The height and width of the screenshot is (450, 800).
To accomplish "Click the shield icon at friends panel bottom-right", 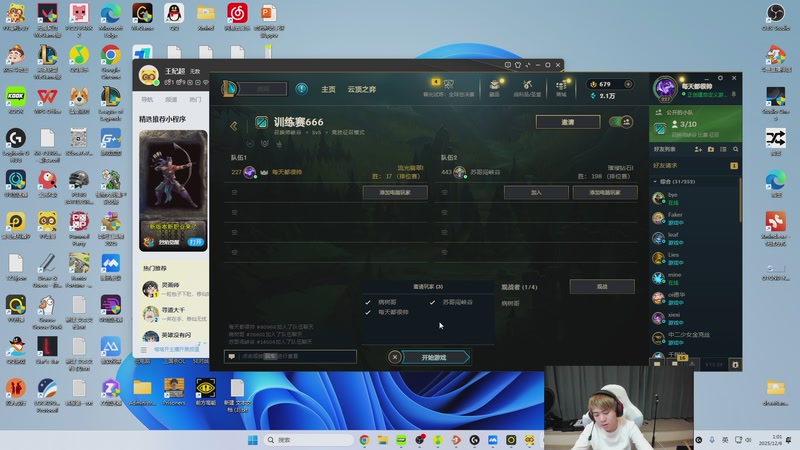I will pyautogui.click(x=735, y=364).
